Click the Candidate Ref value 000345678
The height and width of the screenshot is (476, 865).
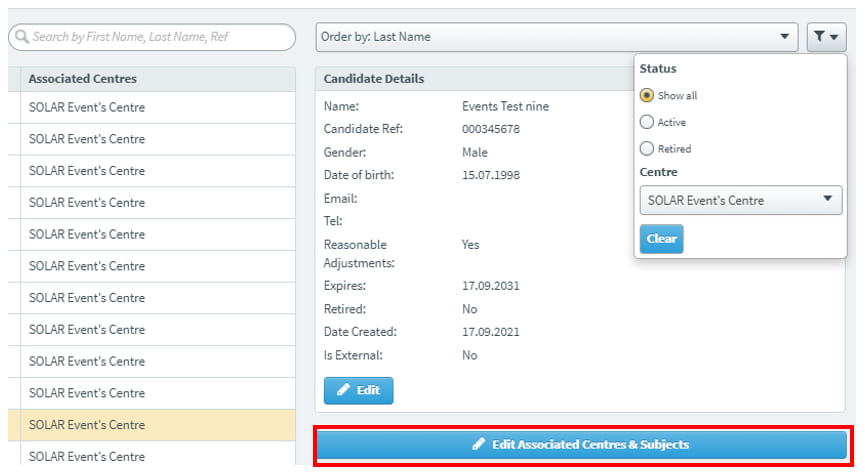491,129
